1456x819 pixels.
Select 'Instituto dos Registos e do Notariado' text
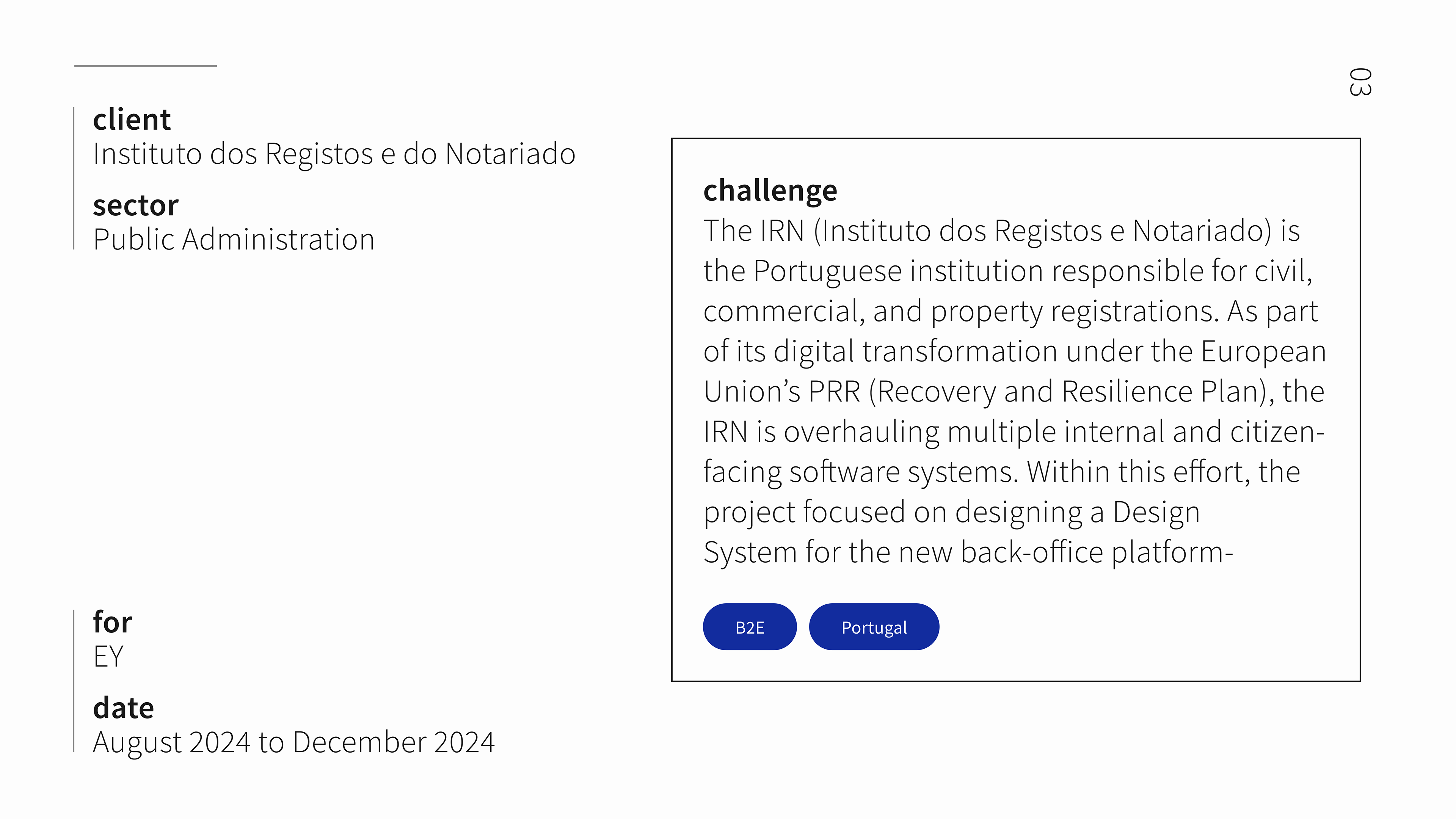coord(334,154)
